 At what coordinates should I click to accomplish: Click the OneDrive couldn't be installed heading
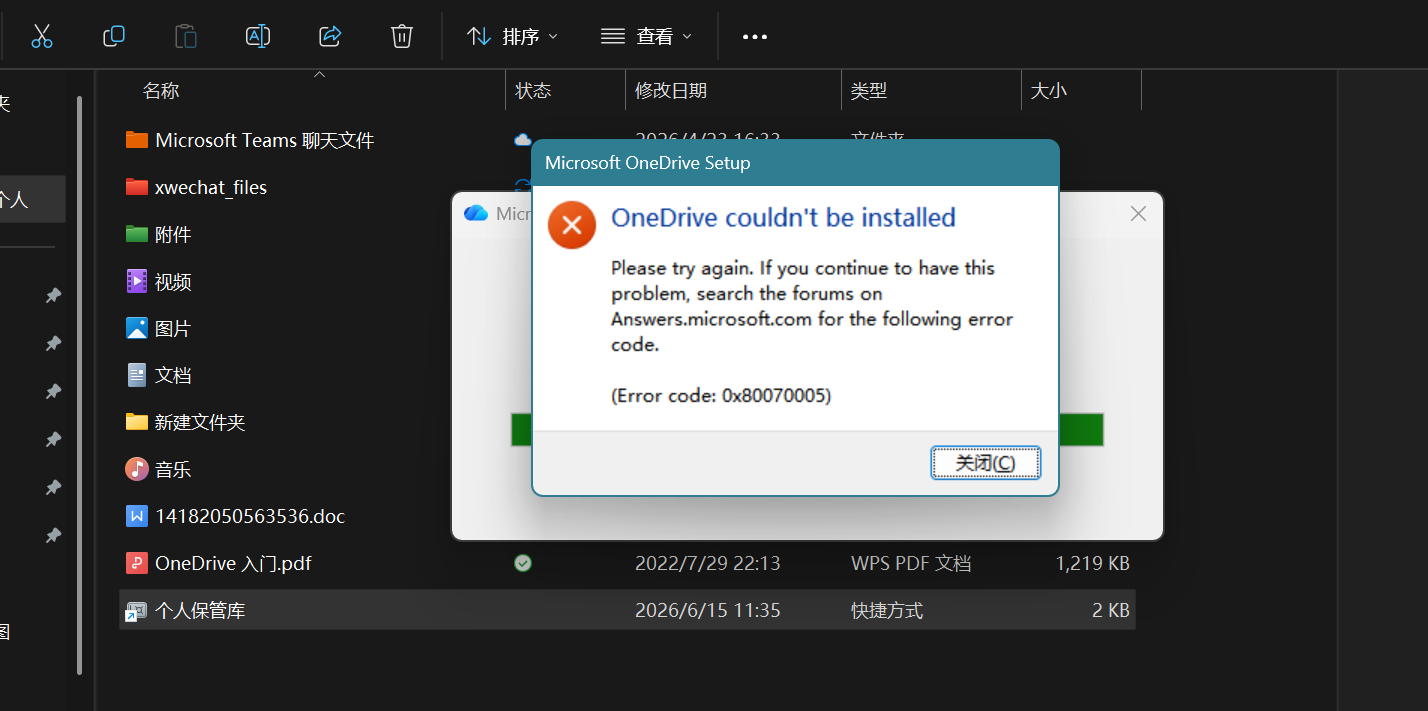[x=783, y=217]
